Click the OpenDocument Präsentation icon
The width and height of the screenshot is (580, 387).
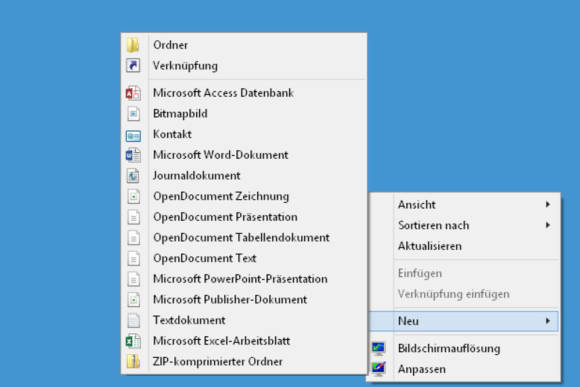click(x=134, y=217)
